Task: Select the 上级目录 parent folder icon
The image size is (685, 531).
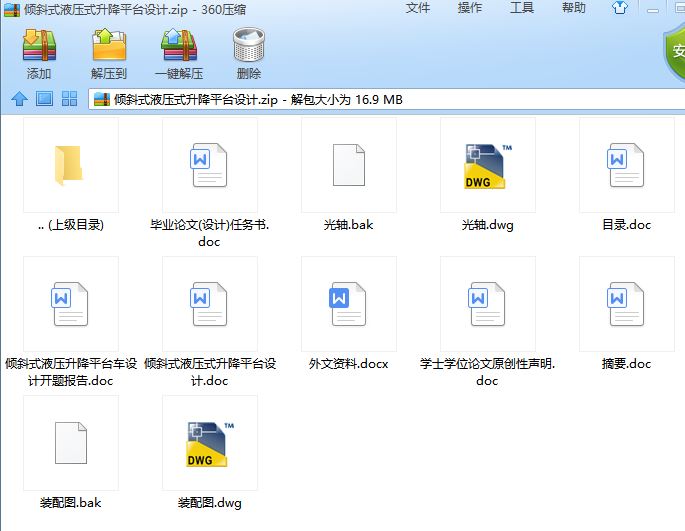Action: (69, 165)
